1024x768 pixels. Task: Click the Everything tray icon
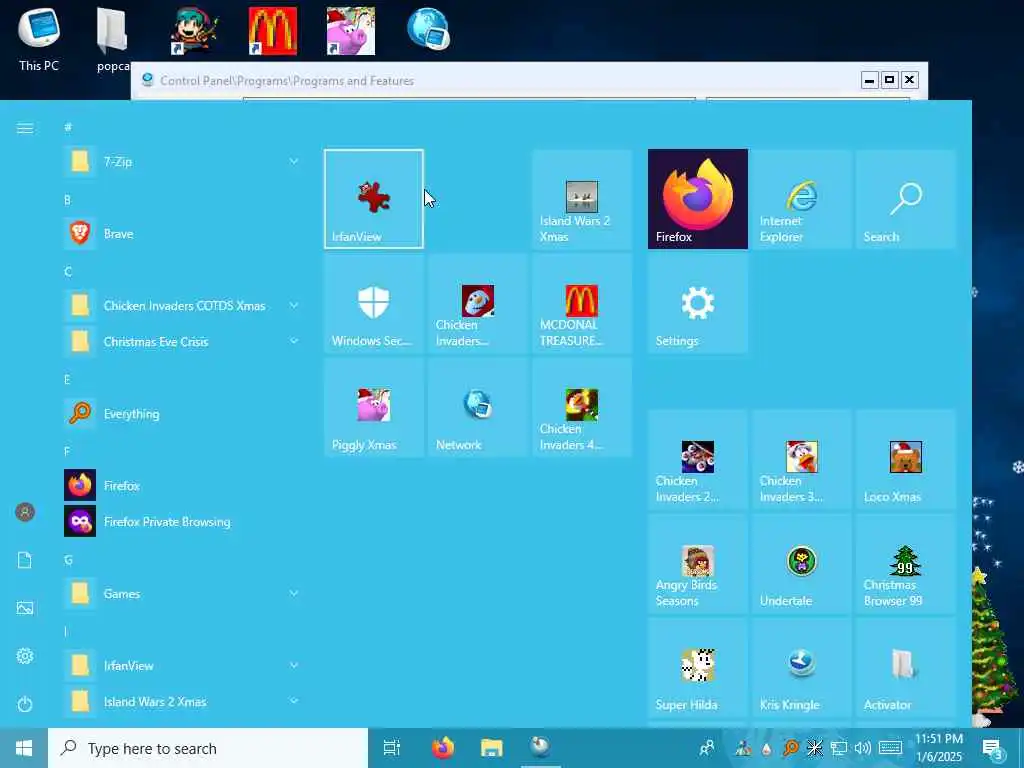tap(790, 748)
